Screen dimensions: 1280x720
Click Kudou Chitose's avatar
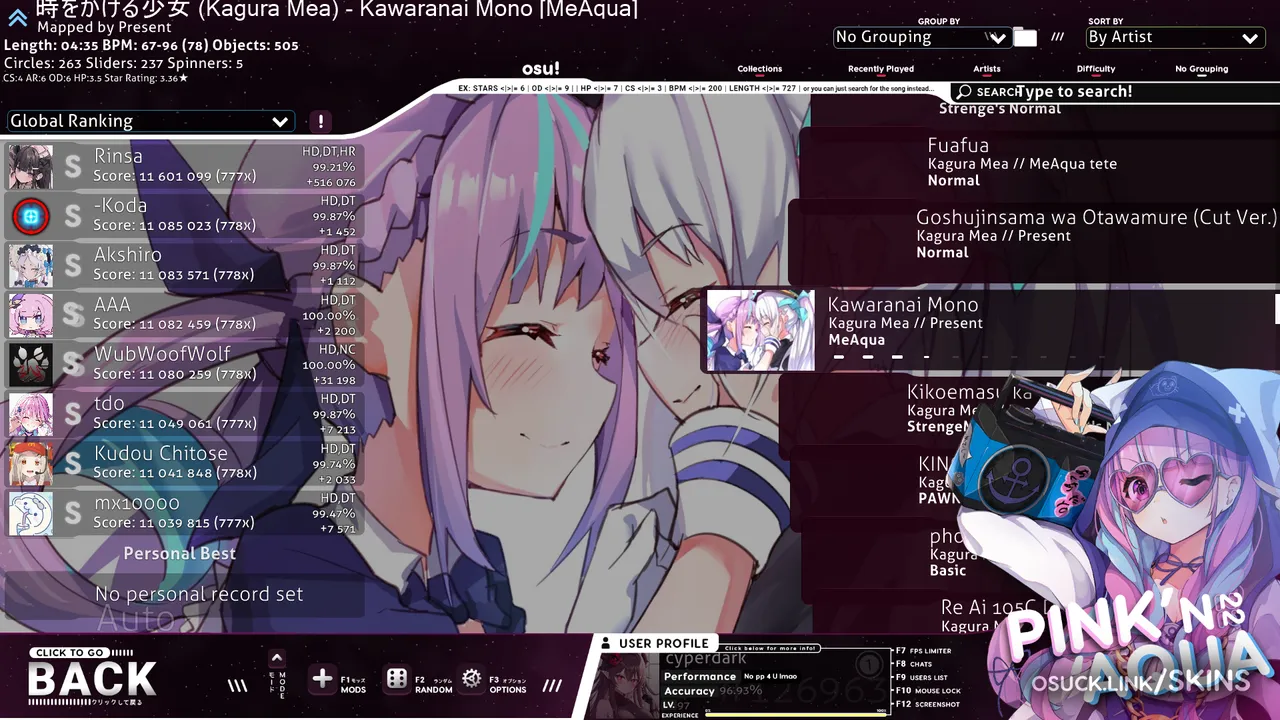pos(31,463)
